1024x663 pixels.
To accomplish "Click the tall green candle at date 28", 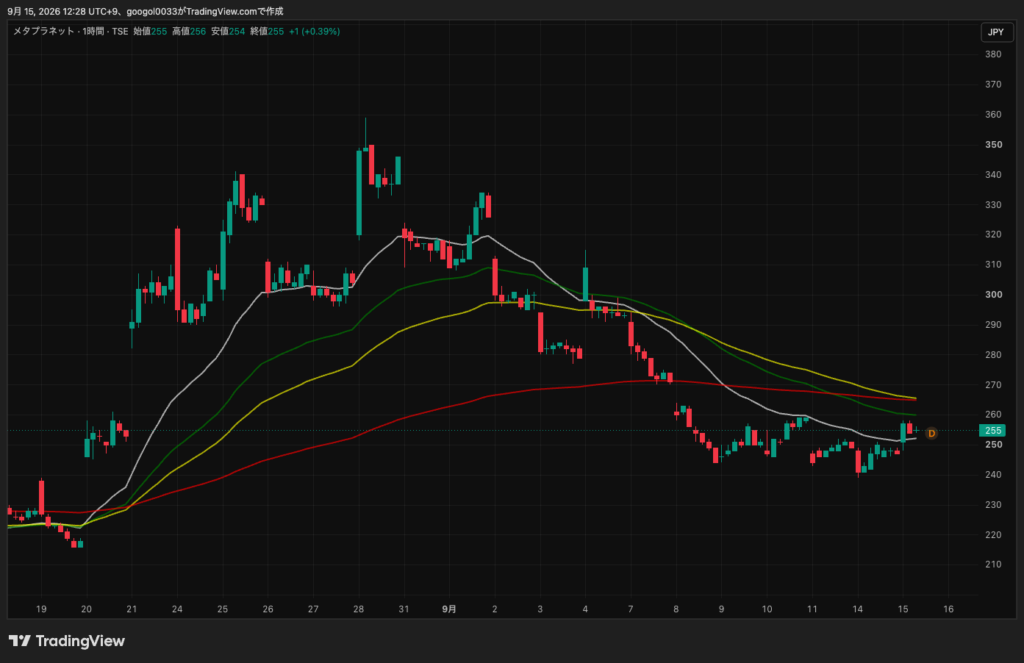I will coord(359,192).
